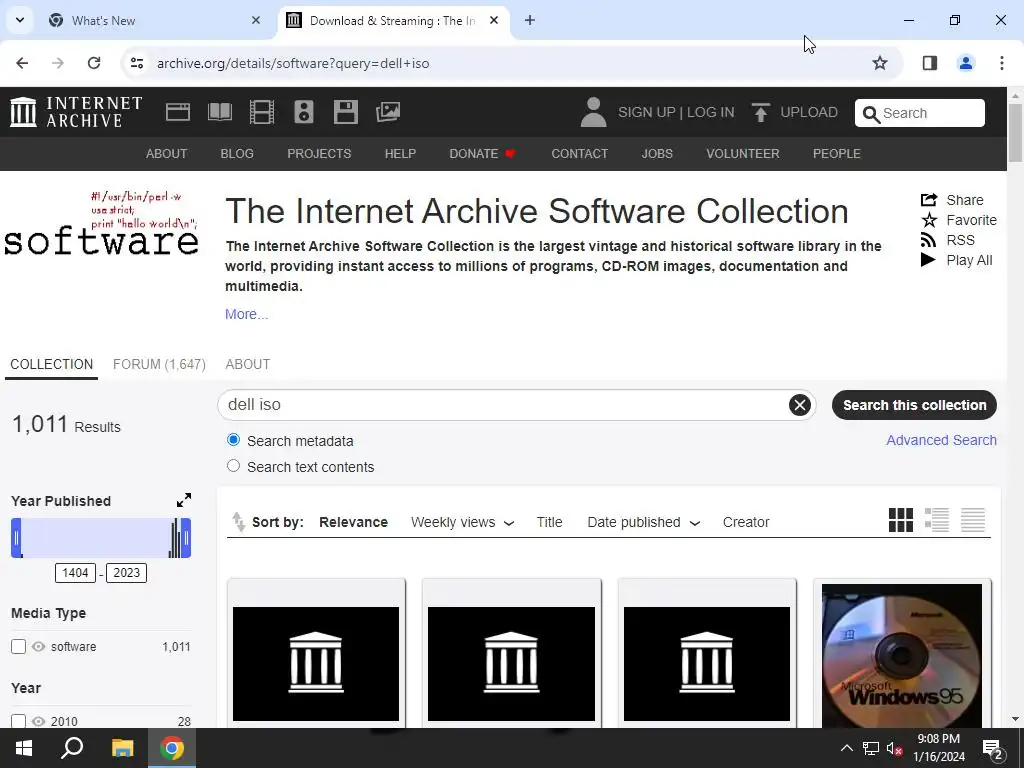Image resolution: width=1024 pixels, height=768 pixels.
Task: Expand the Year Published histogram
Action: pyautogui.click(x=184, y=500)
